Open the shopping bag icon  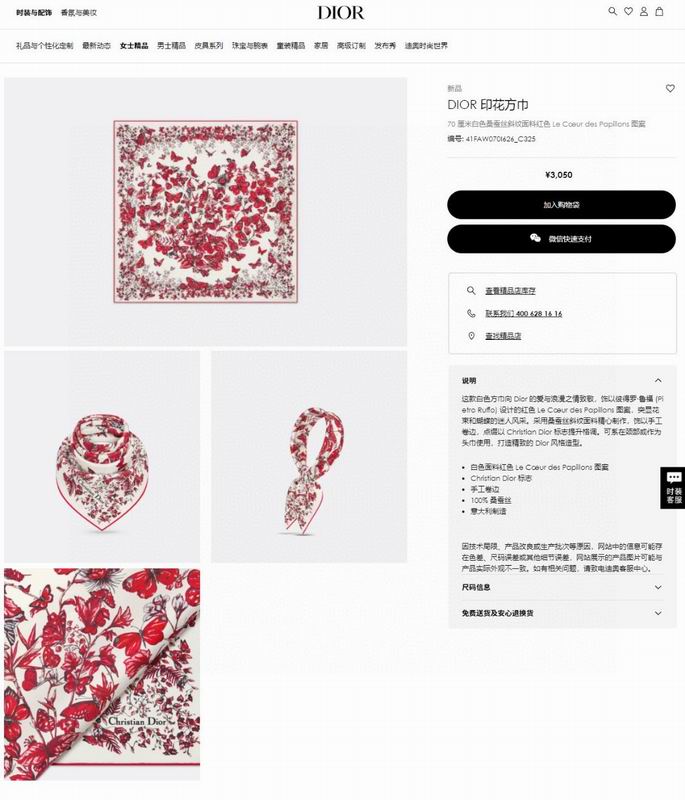[x=659, y=11]
